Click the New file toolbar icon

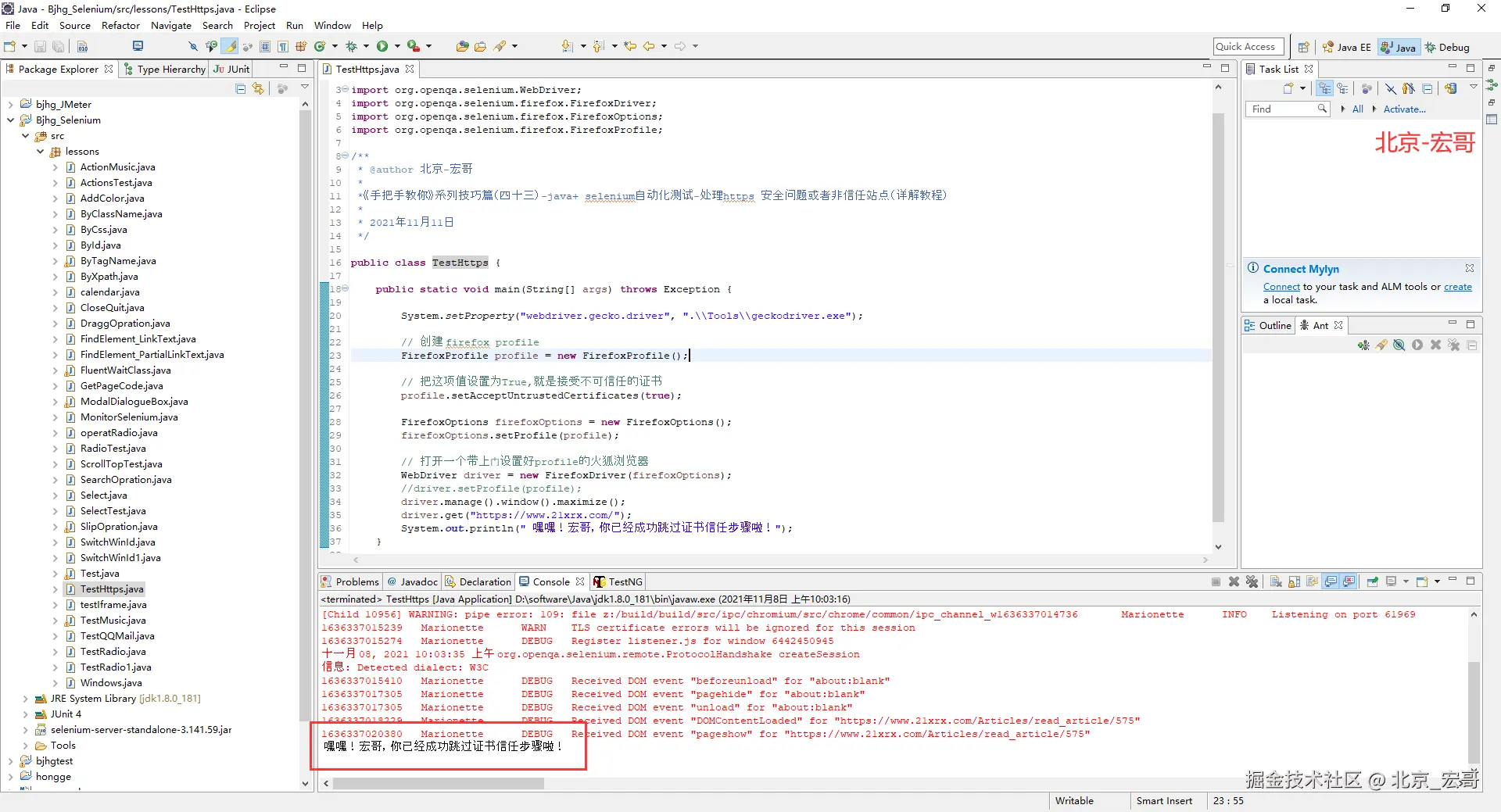10,47
